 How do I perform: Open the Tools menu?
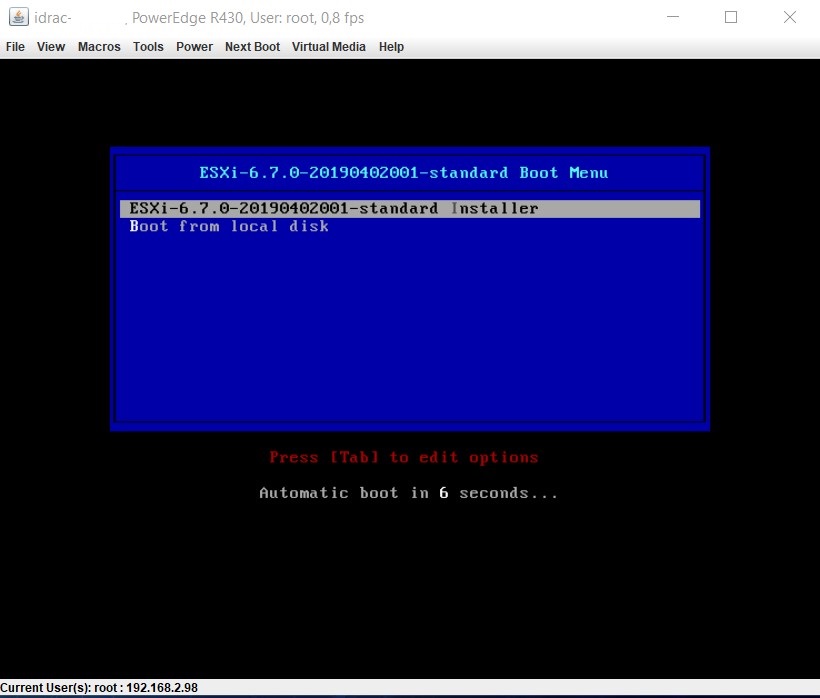(148, 47)
